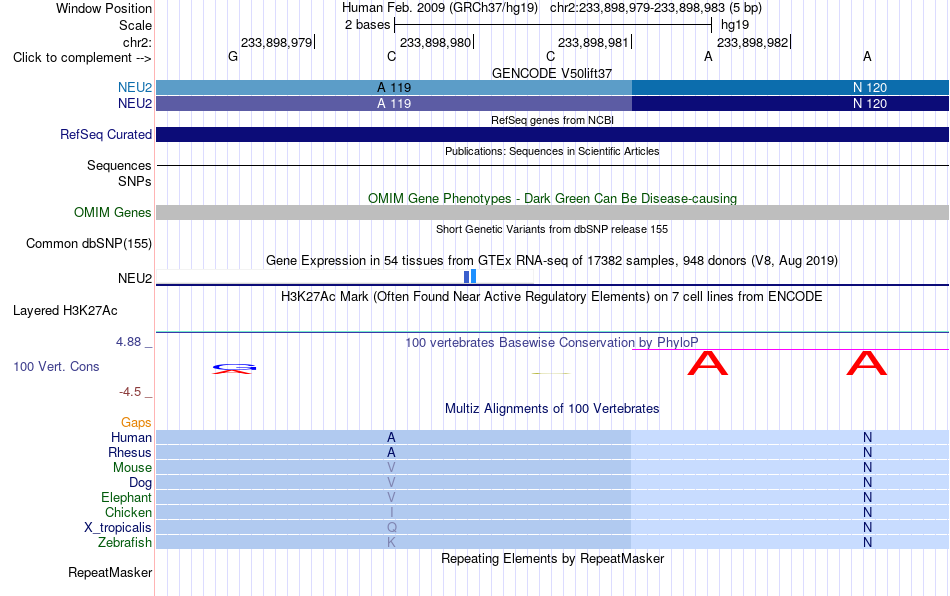The width and height of the screenshot is (950, 596).
Task: Select the Mouse alignment row label
Action: coord(132,468)
